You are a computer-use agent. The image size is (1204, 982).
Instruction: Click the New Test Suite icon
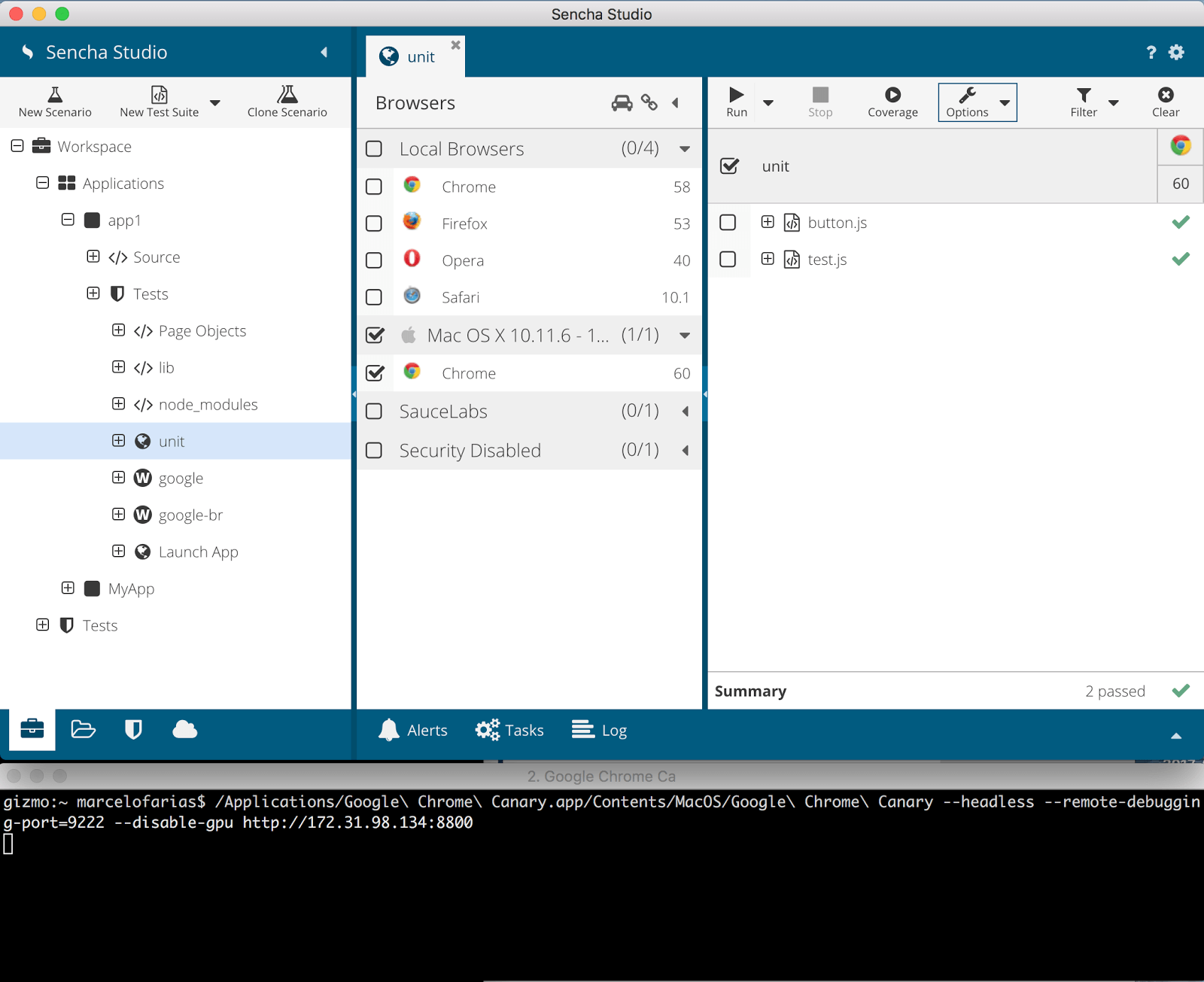[159, 94]
